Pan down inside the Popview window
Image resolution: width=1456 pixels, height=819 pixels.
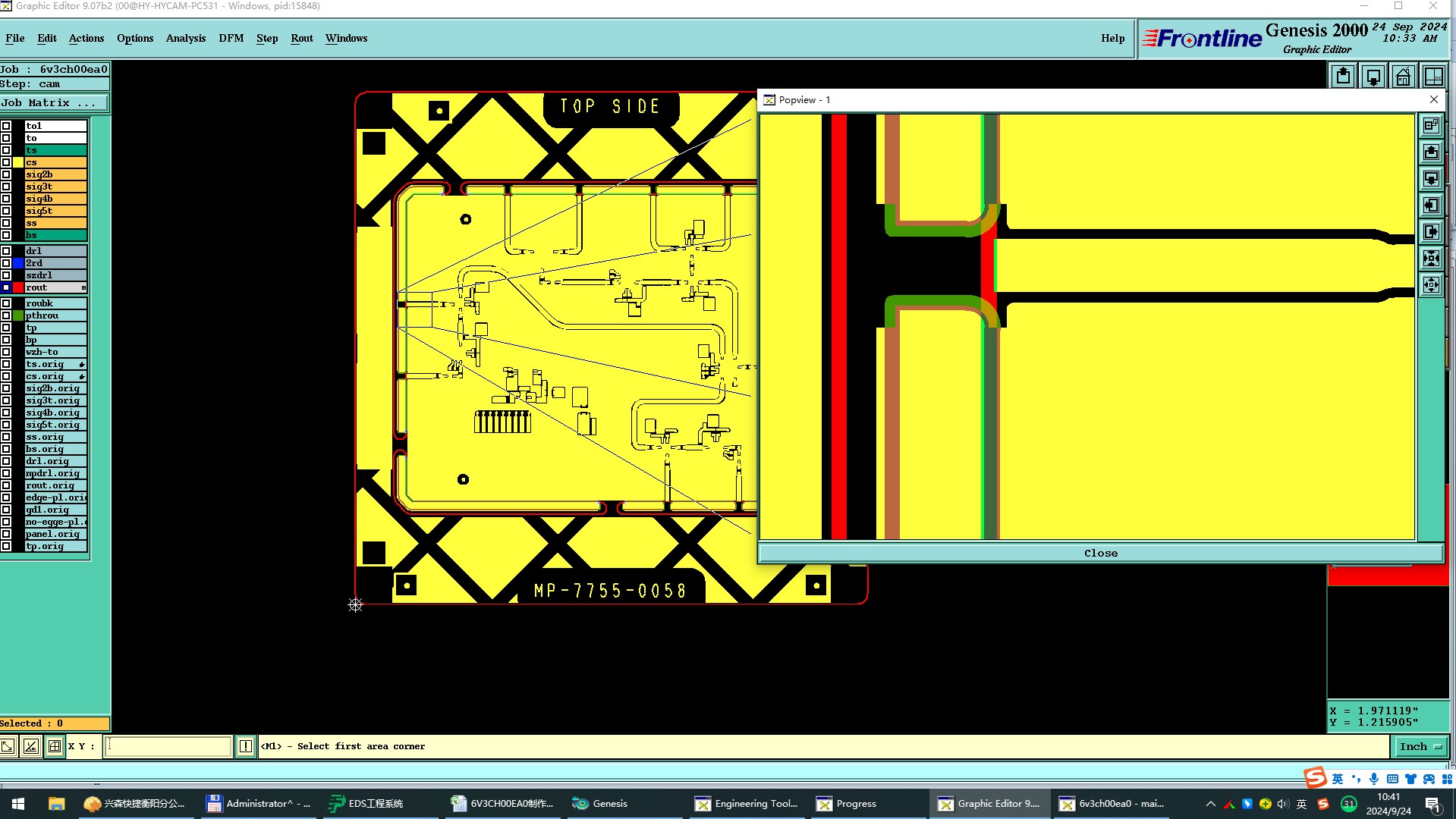tap(1431, 178)
